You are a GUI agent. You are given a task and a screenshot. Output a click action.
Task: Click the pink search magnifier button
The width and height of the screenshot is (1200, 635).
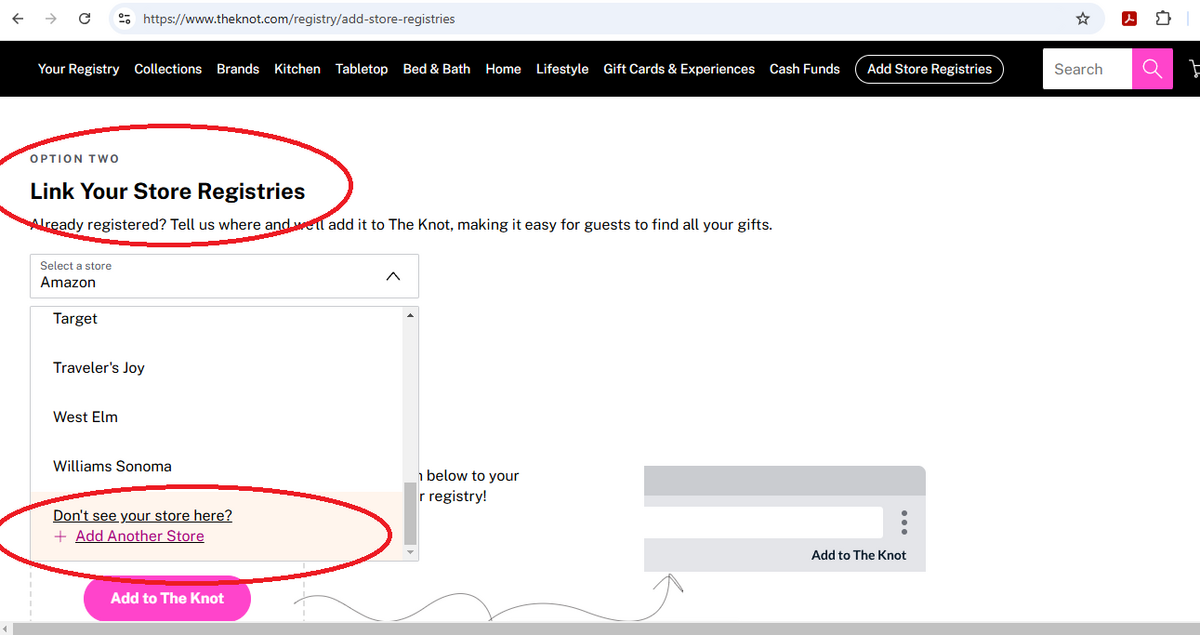pos(1152,69)
